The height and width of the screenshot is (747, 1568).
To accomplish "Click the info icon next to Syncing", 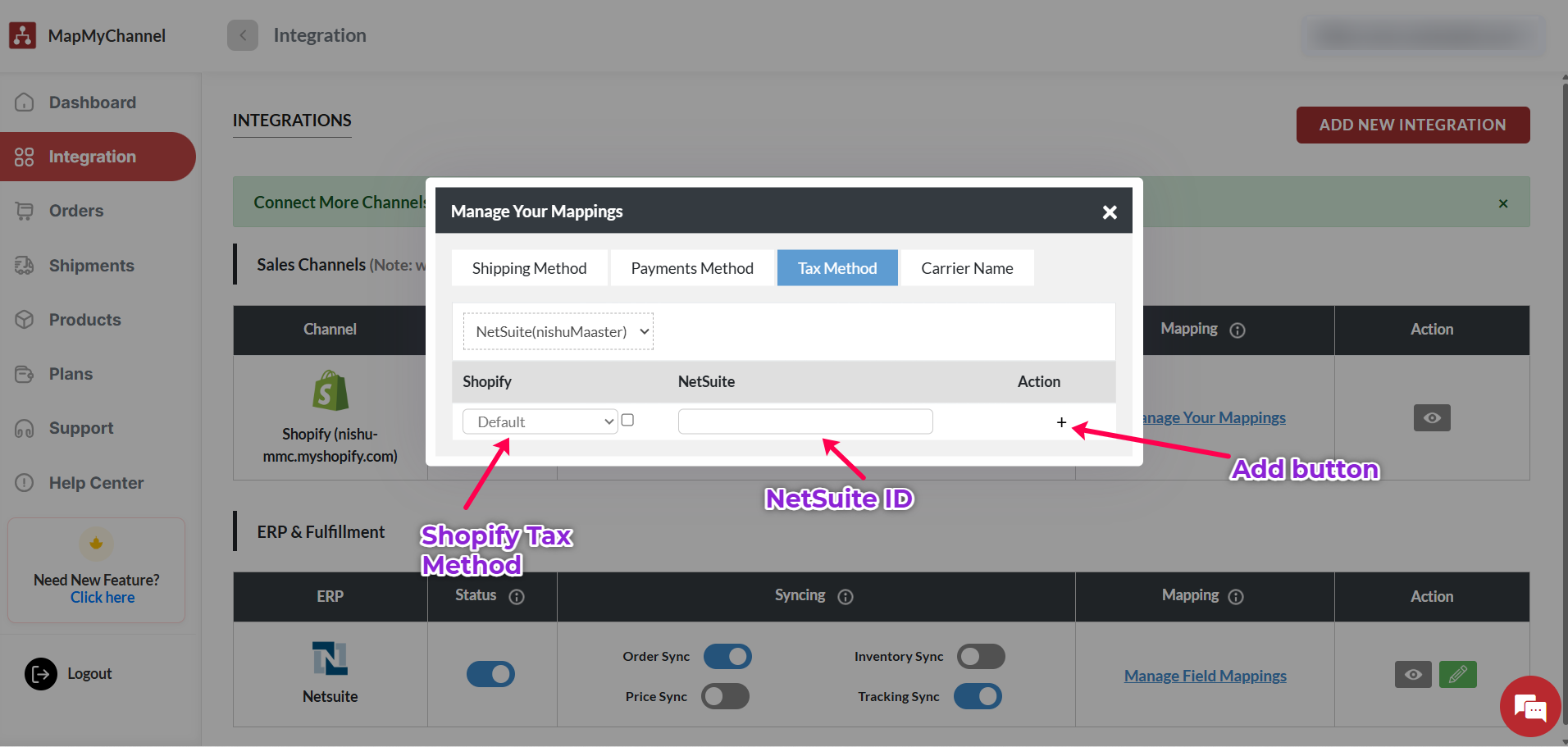I will (846, 597).
